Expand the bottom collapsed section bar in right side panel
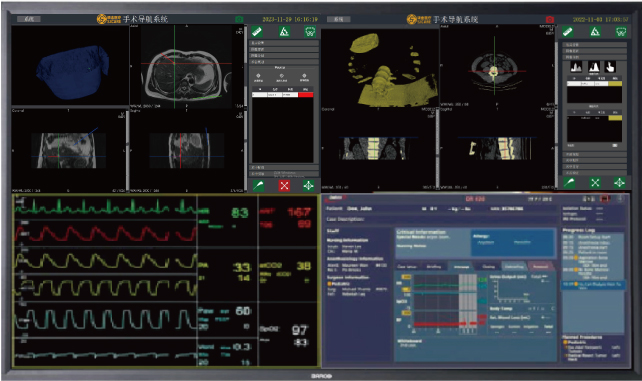Screen dimensions: 642x381 point(596,173)
